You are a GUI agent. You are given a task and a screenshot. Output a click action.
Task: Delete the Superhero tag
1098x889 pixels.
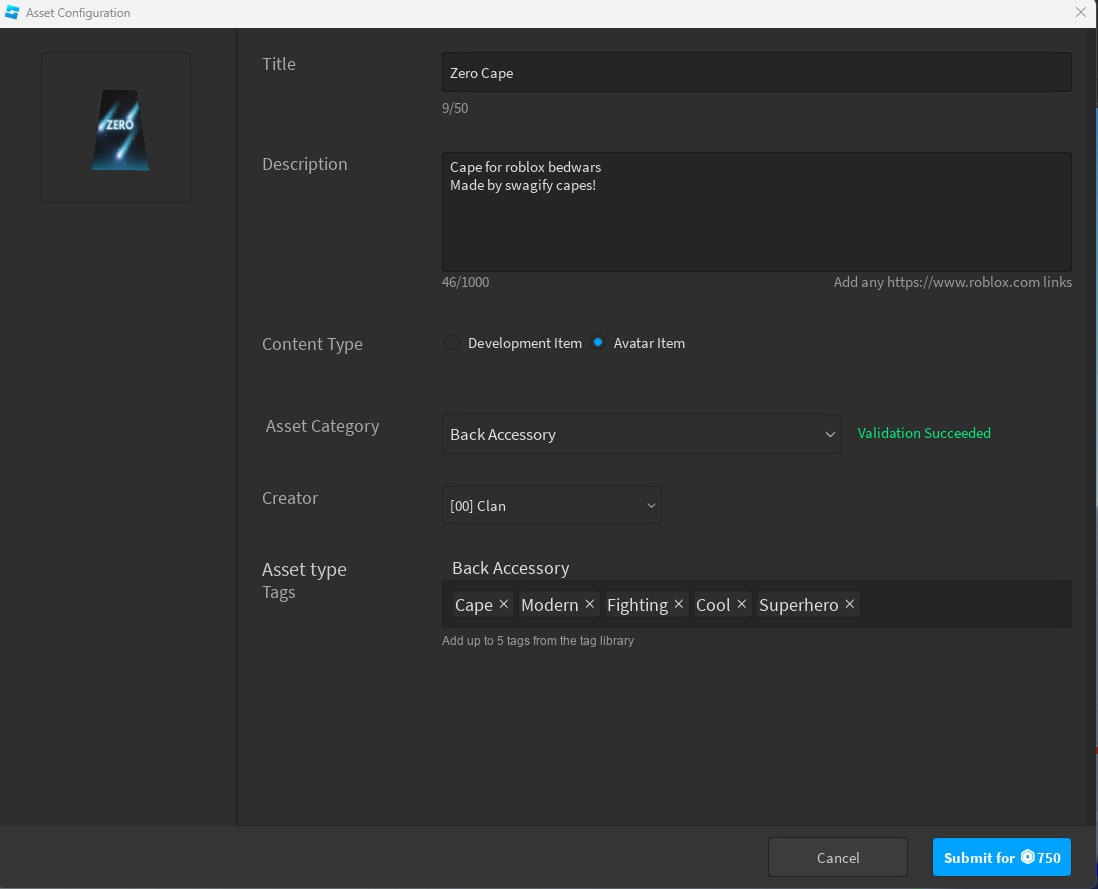[849, 604]
